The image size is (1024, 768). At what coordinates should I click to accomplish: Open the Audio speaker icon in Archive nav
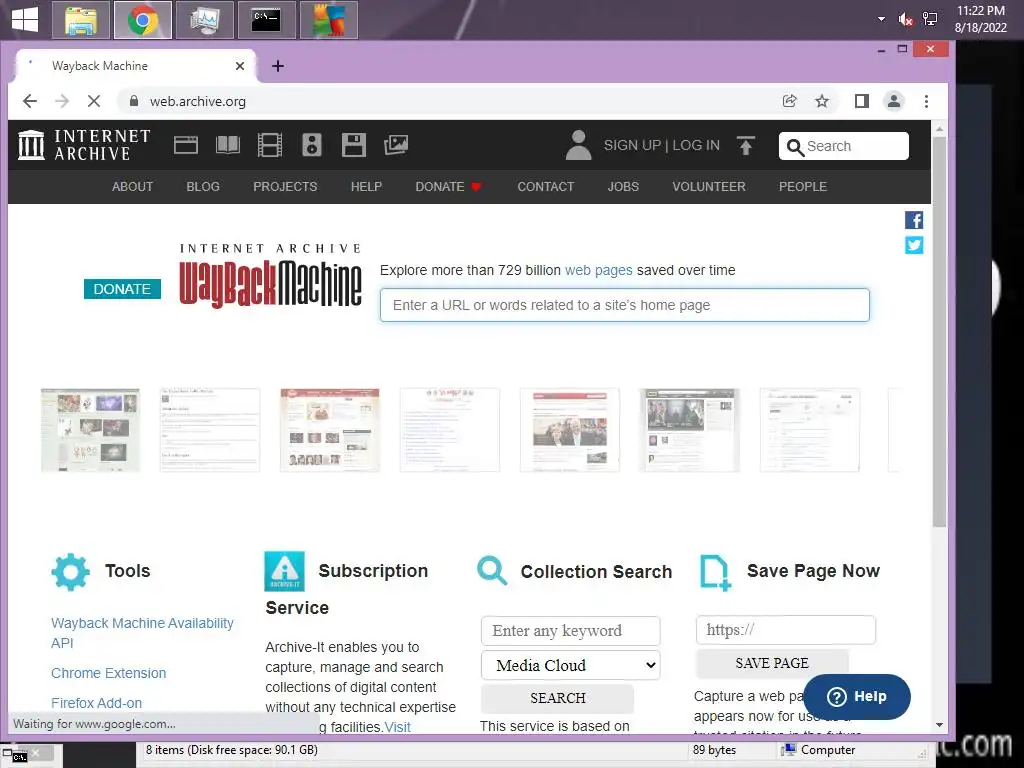point(312,145)
